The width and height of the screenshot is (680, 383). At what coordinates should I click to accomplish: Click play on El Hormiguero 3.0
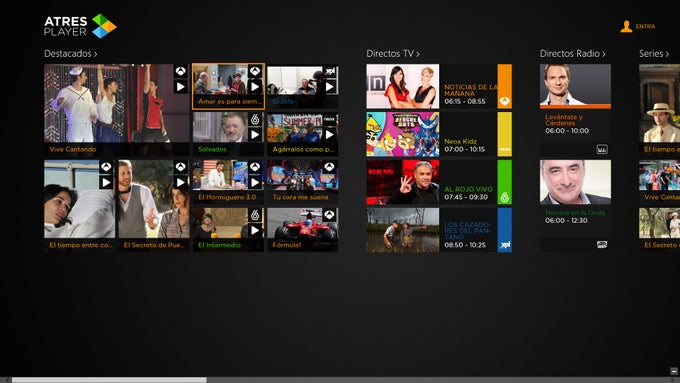[255, 182]
